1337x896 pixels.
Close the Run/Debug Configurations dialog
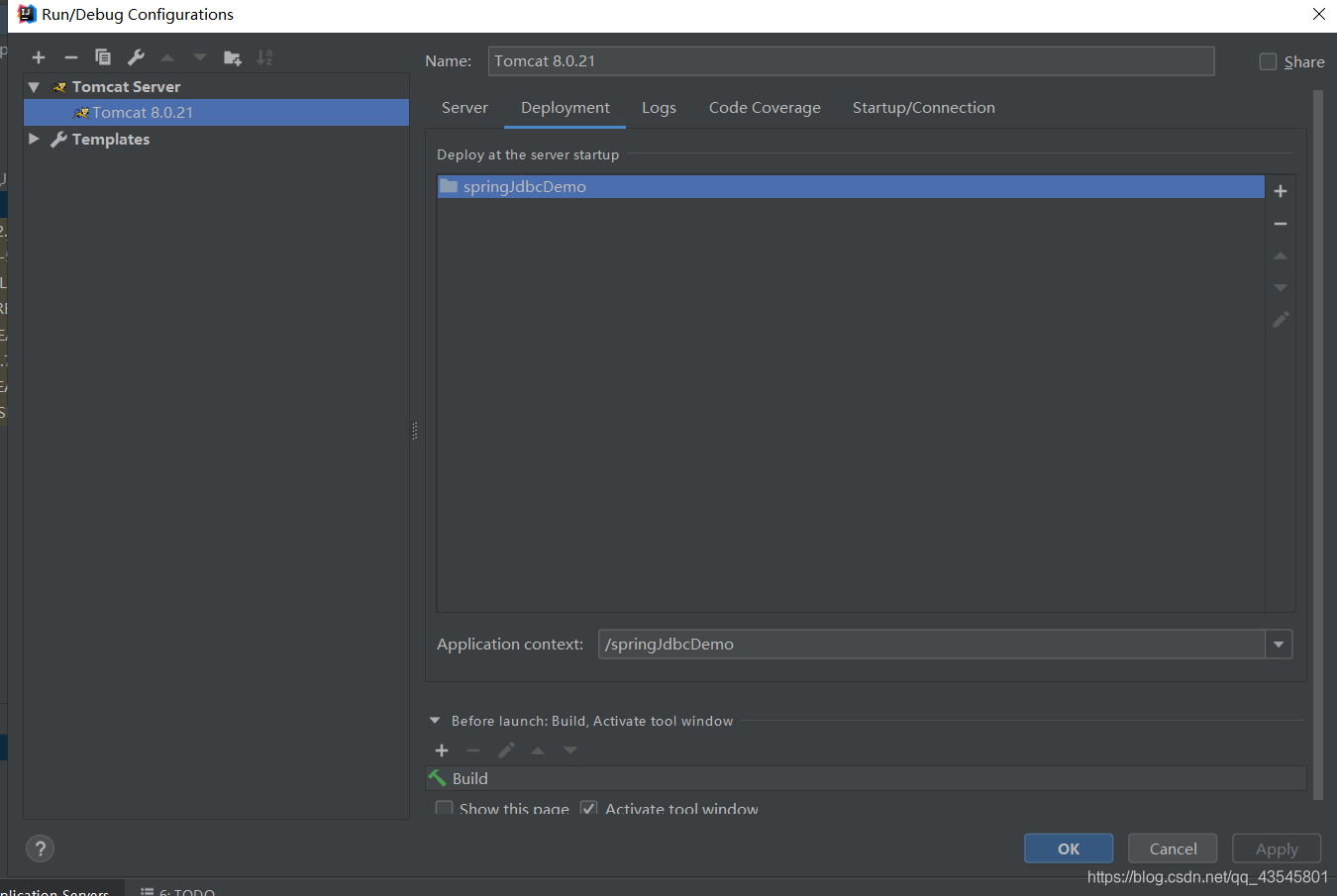tap(1318, 14)
